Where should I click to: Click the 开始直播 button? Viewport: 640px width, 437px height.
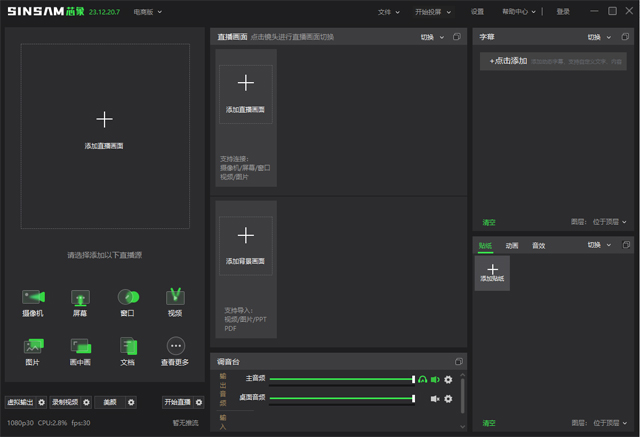tap(177, 402)
